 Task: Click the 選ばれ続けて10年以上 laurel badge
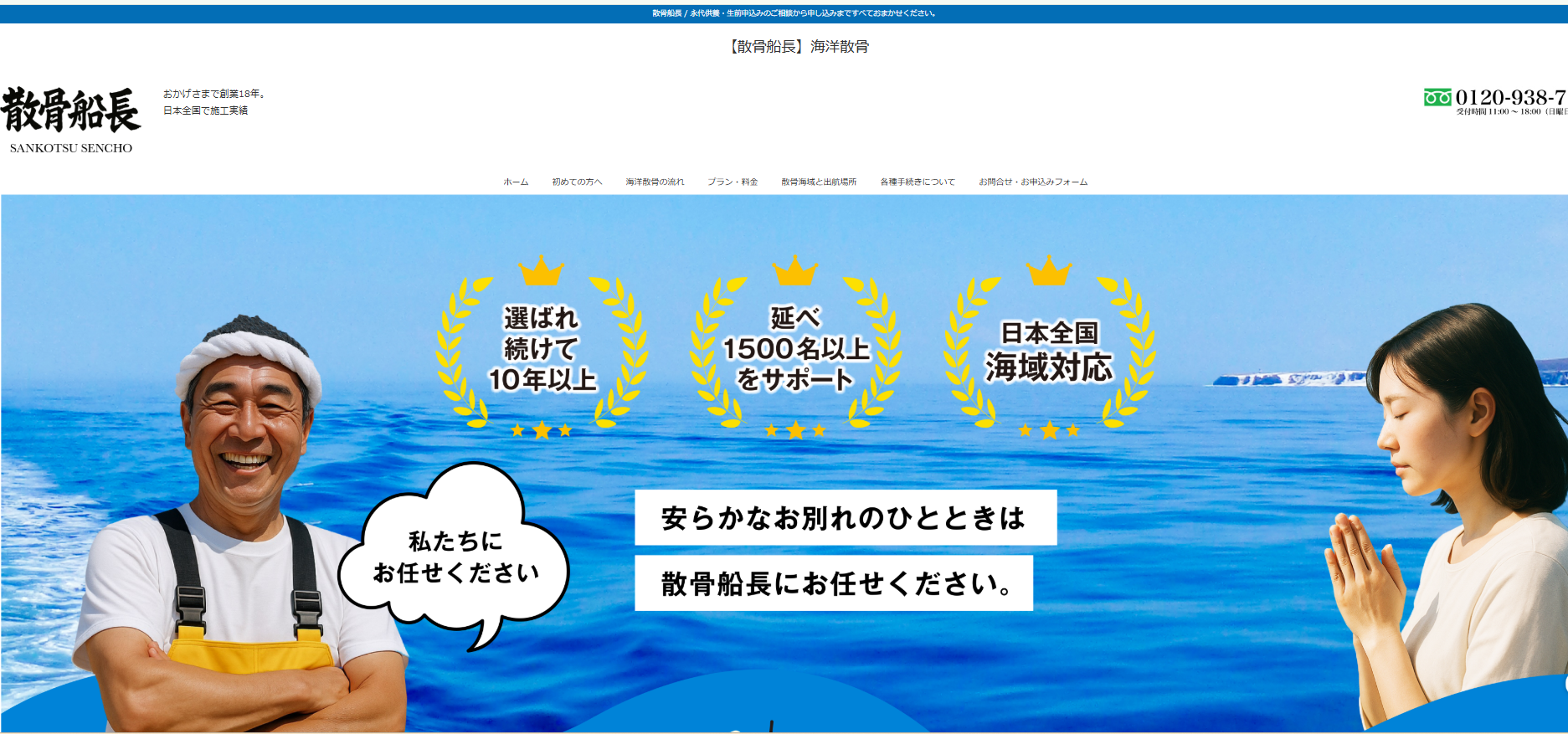tap(542, 348)
